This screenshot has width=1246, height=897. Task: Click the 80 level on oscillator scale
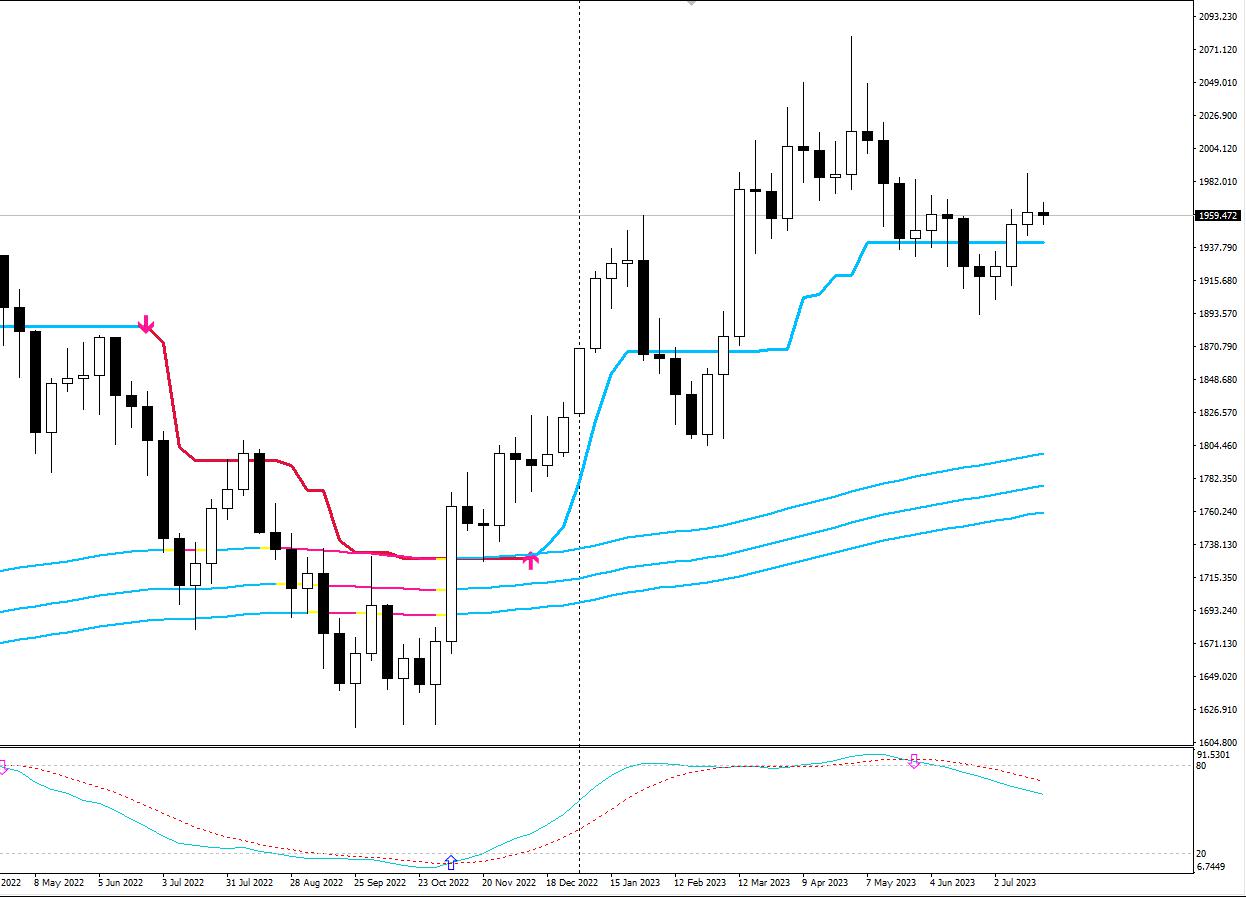tap(1201, 766)
